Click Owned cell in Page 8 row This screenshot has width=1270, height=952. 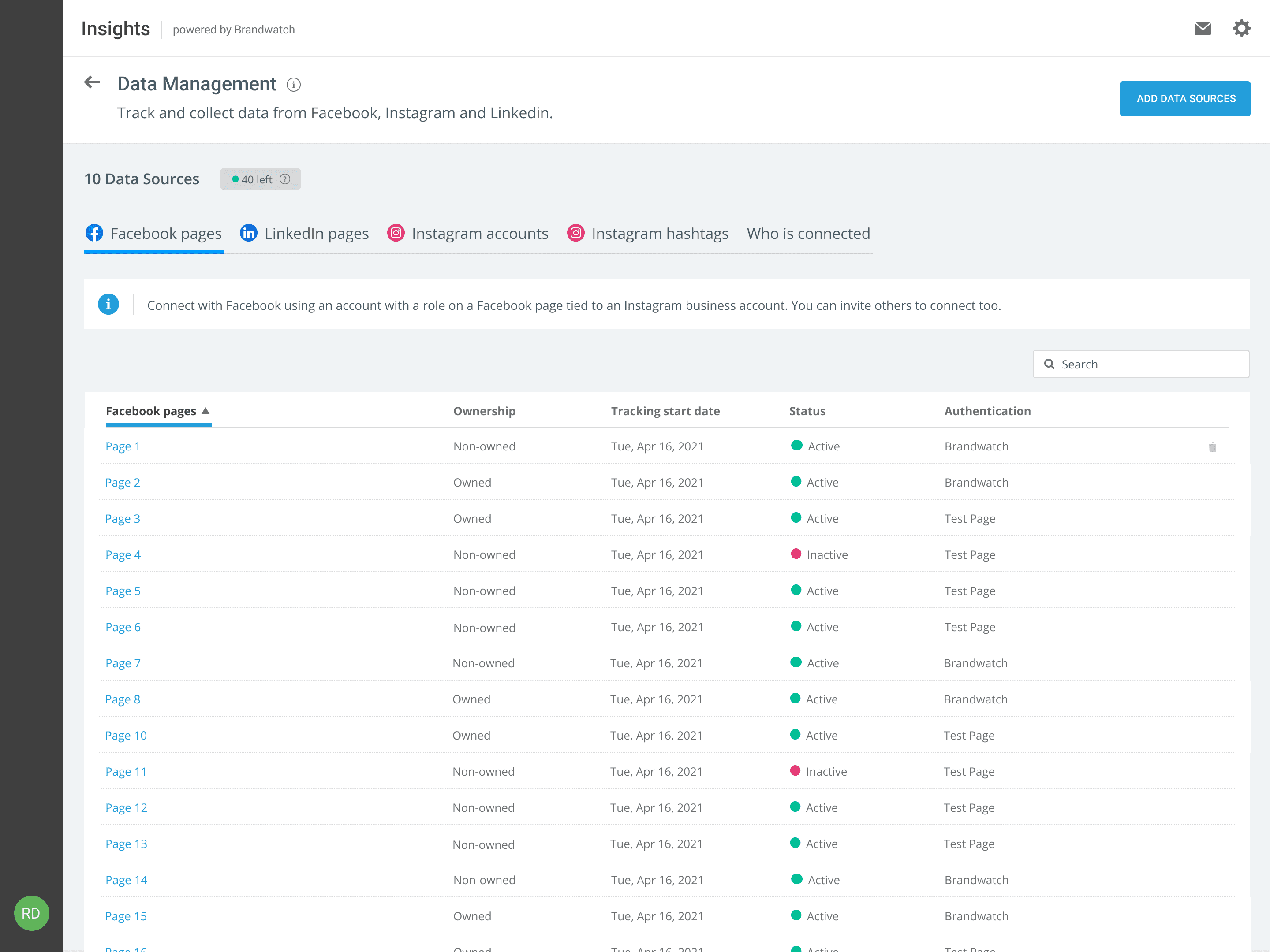tap(471, 699)
